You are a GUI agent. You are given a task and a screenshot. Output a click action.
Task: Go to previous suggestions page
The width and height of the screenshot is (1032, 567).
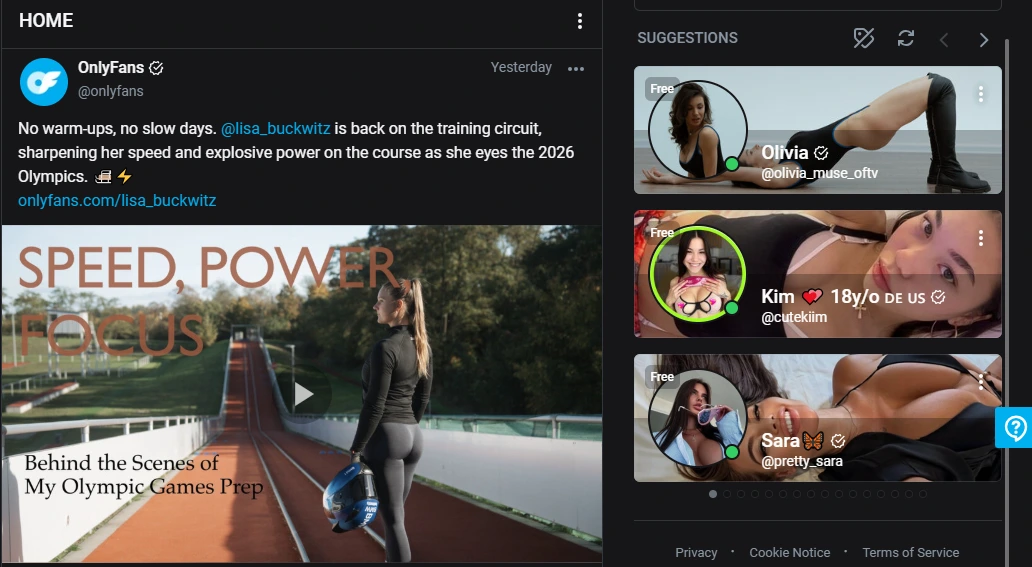coord(944,39)
